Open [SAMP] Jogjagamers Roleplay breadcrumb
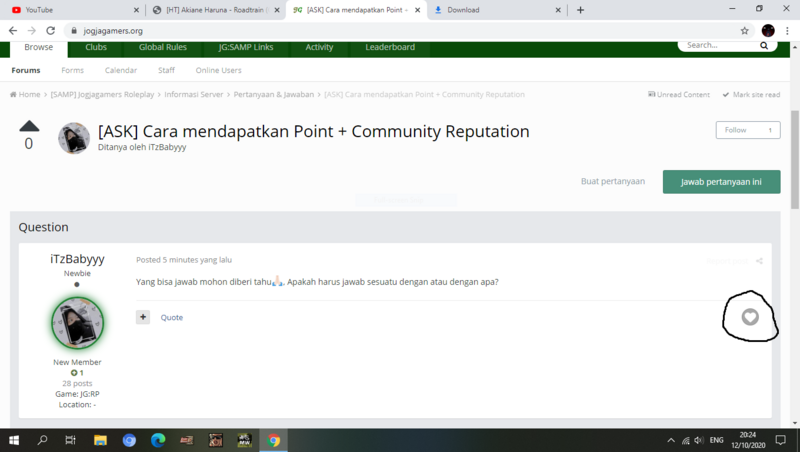 (102, 94)
